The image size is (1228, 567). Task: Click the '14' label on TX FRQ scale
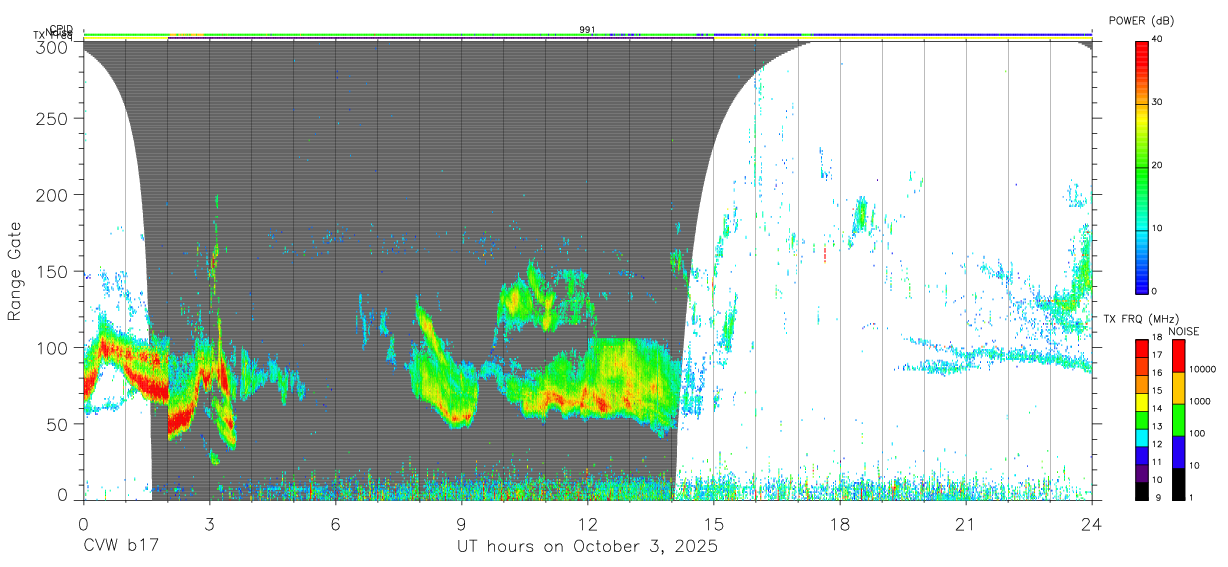(1157, 409)
